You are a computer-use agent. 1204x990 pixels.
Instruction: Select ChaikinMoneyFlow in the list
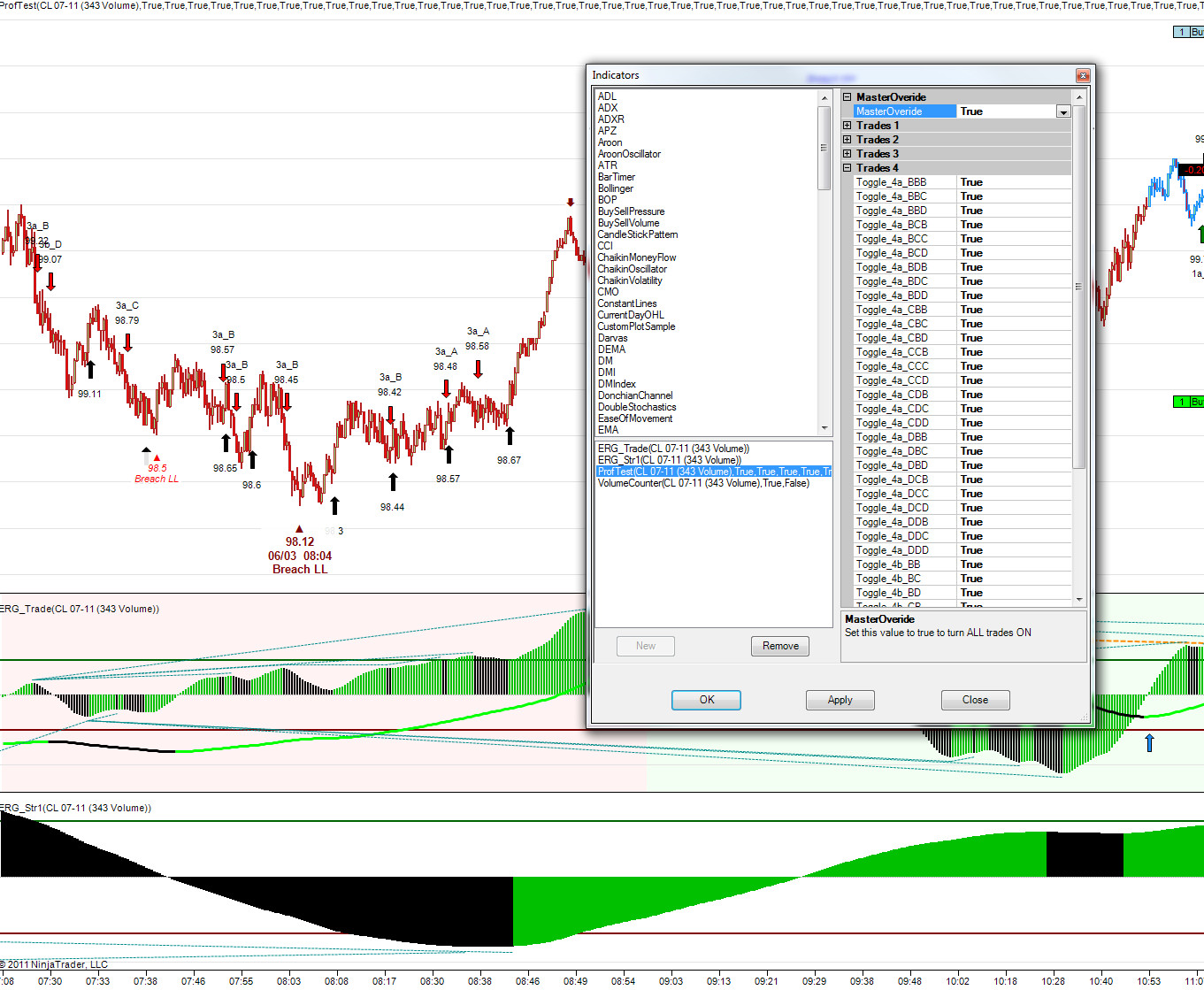637,257
